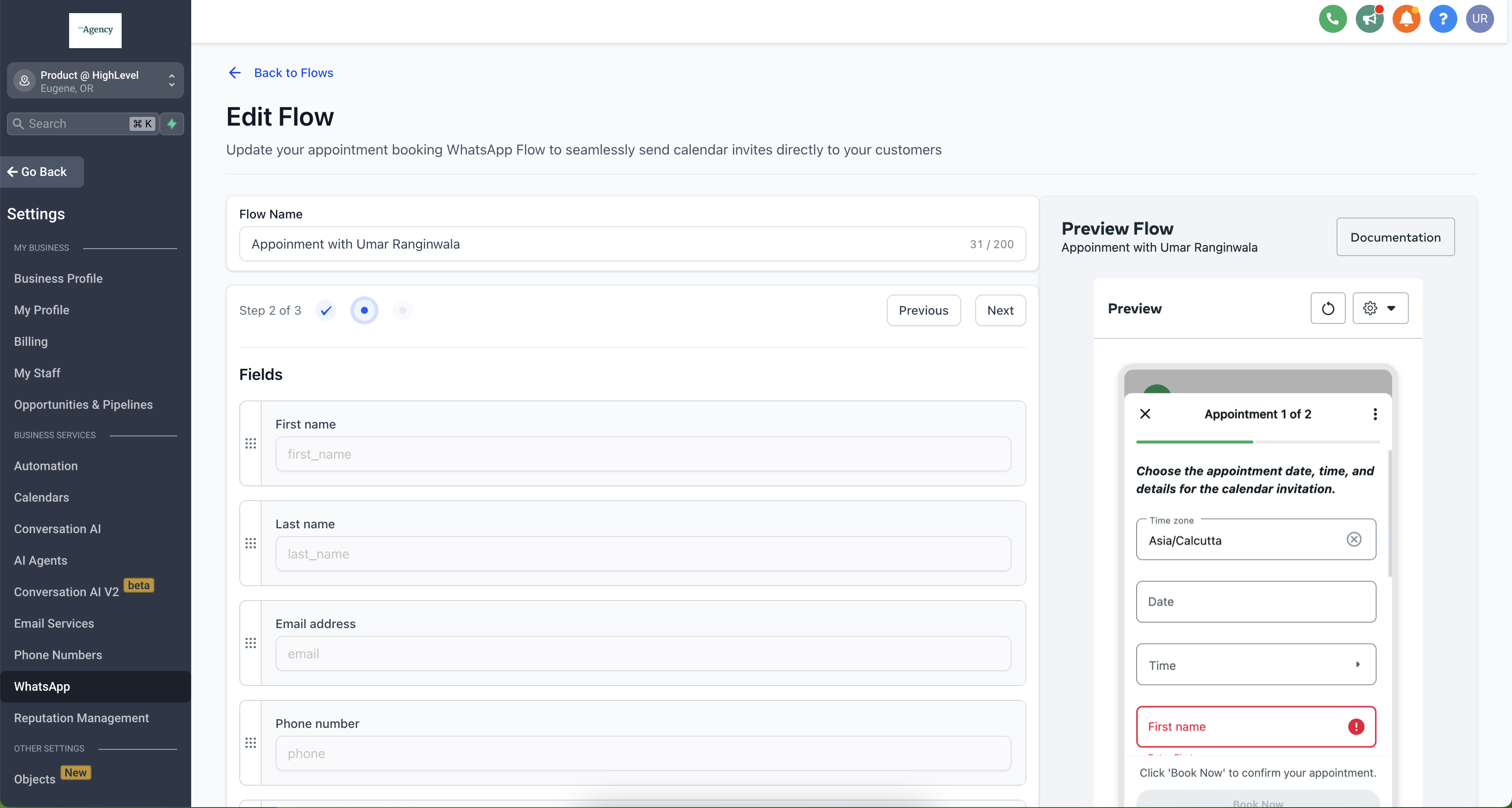1512x808 pixels.
Task: Click the green phone dialer icon
Action: tap(1332, 19)
